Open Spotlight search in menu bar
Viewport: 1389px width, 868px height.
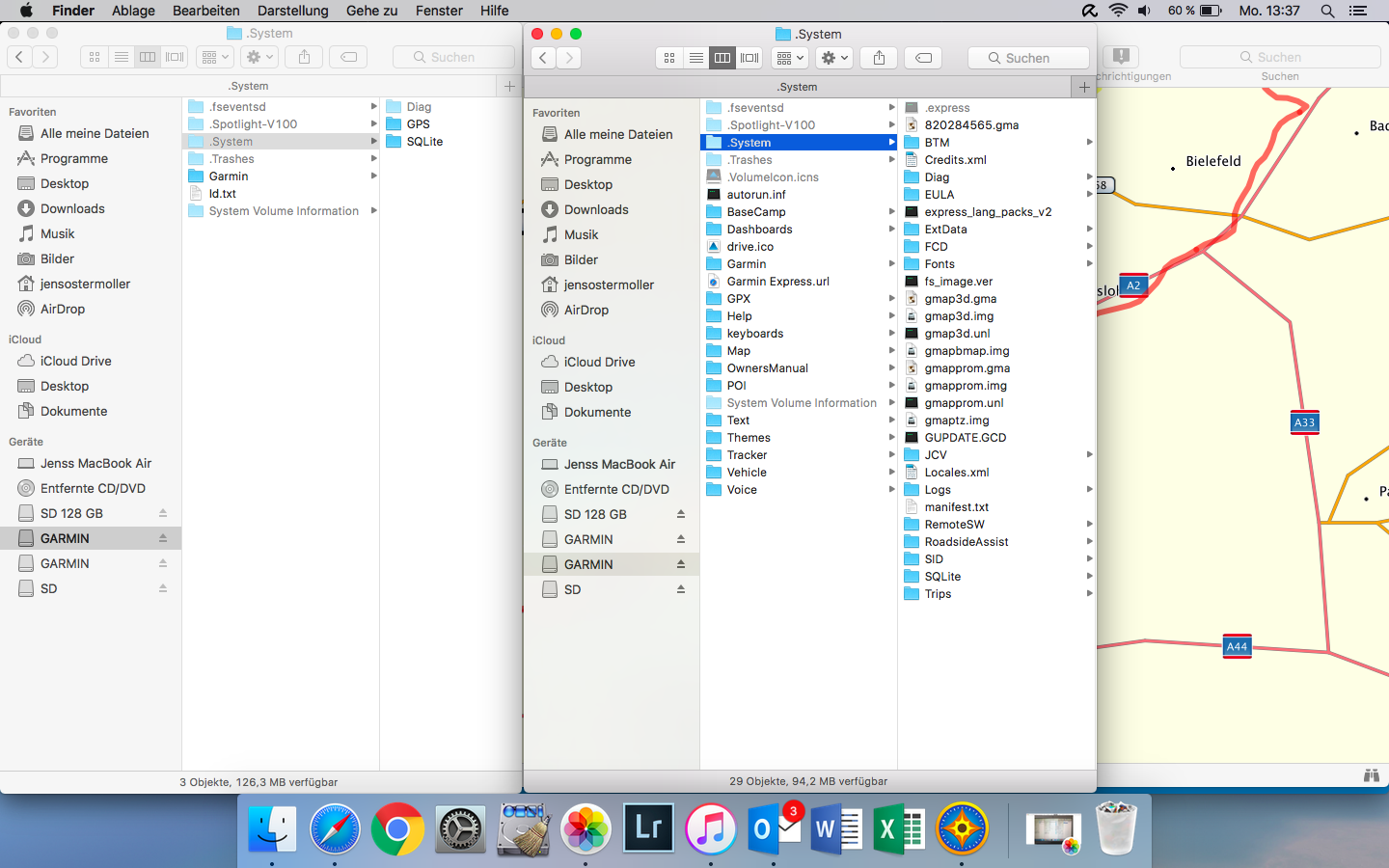point(1327,11)
